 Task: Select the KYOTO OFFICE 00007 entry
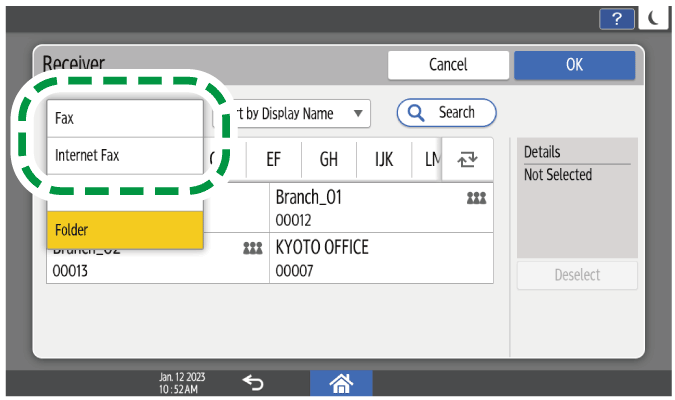coord(382,258)
